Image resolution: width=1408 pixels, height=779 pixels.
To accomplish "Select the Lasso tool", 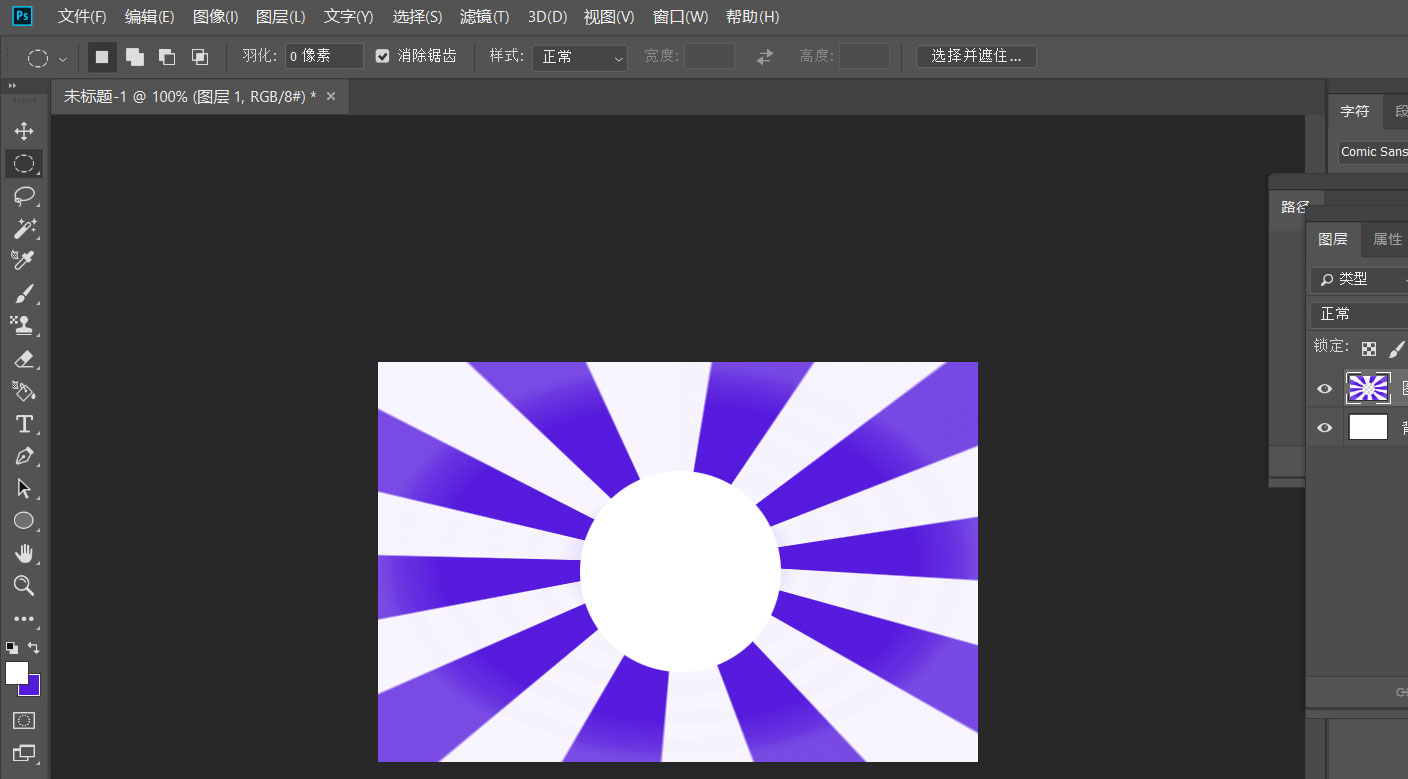I will click(x=24, y=196).
